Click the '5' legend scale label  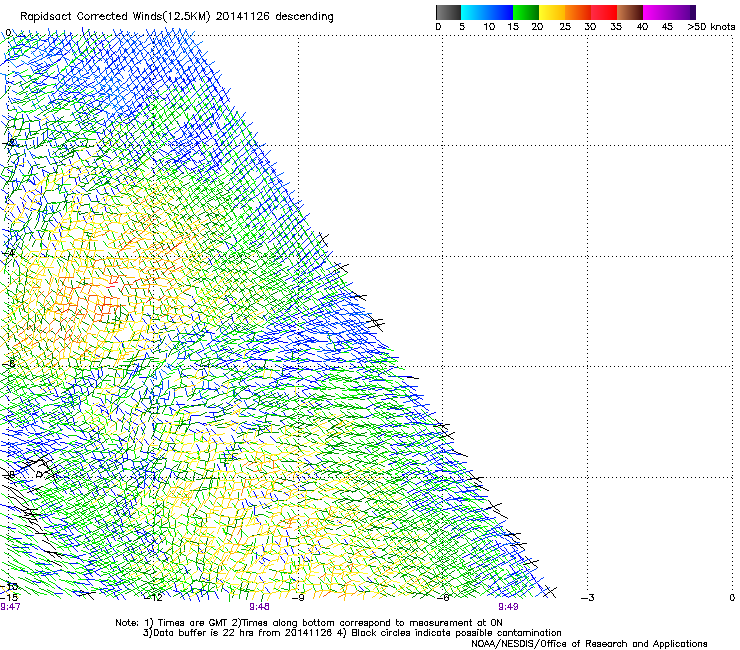tap(462, 27)
